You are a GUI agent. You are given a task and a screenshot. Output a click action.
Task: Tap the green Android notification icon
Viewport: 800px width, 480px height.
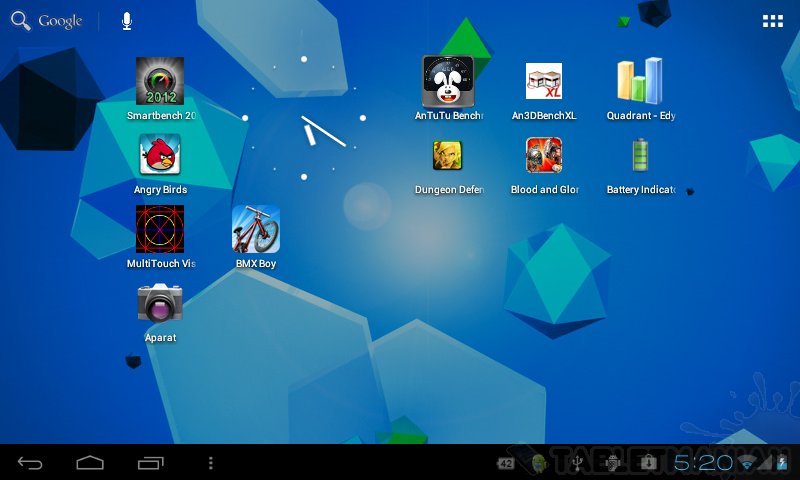tap(539, 463)
